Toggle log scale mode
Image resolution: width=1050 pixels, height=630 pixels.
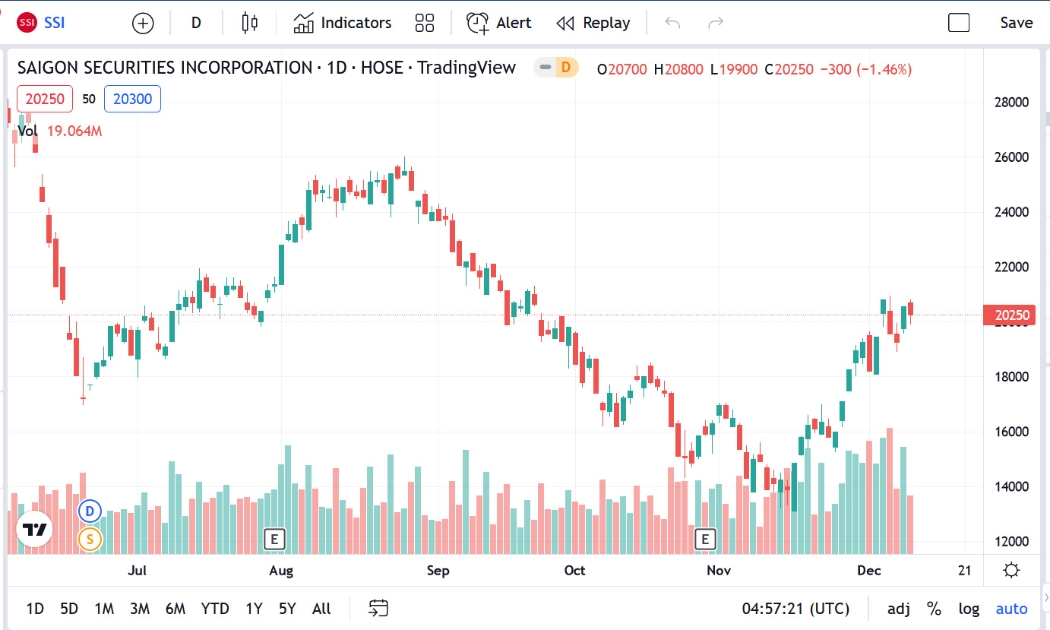pyautogui.click(x=968, y=609)
